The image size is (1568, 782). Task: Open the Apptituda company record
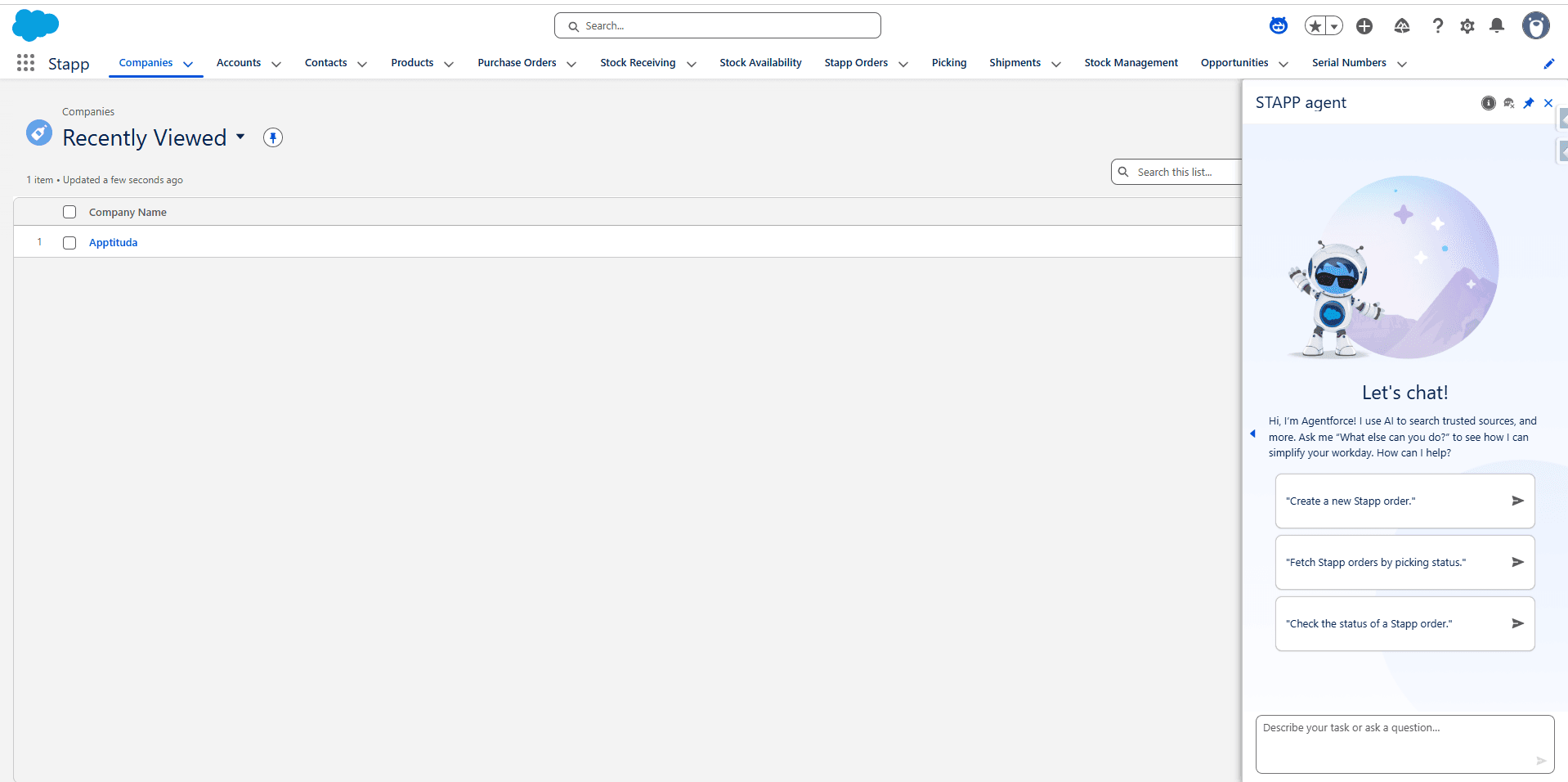pyautogui.click(x=113, y=243)
